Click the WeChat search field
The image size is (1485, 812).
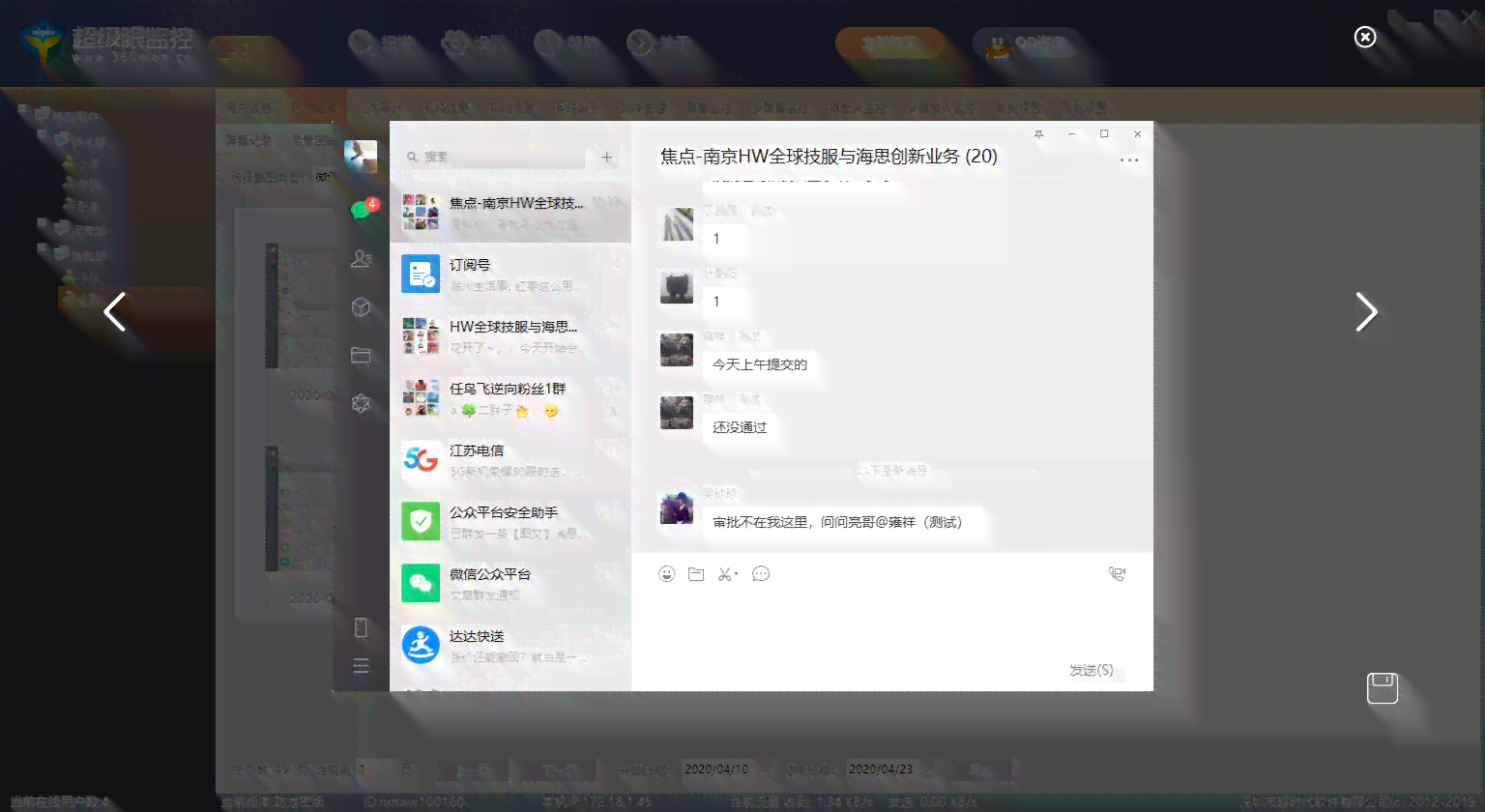click(493, 157)
